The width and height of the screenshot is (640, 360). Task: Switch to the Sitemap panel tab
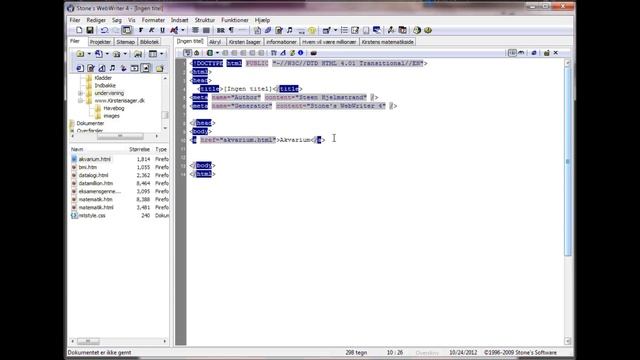pyautogui.click(x=126, y=42)
